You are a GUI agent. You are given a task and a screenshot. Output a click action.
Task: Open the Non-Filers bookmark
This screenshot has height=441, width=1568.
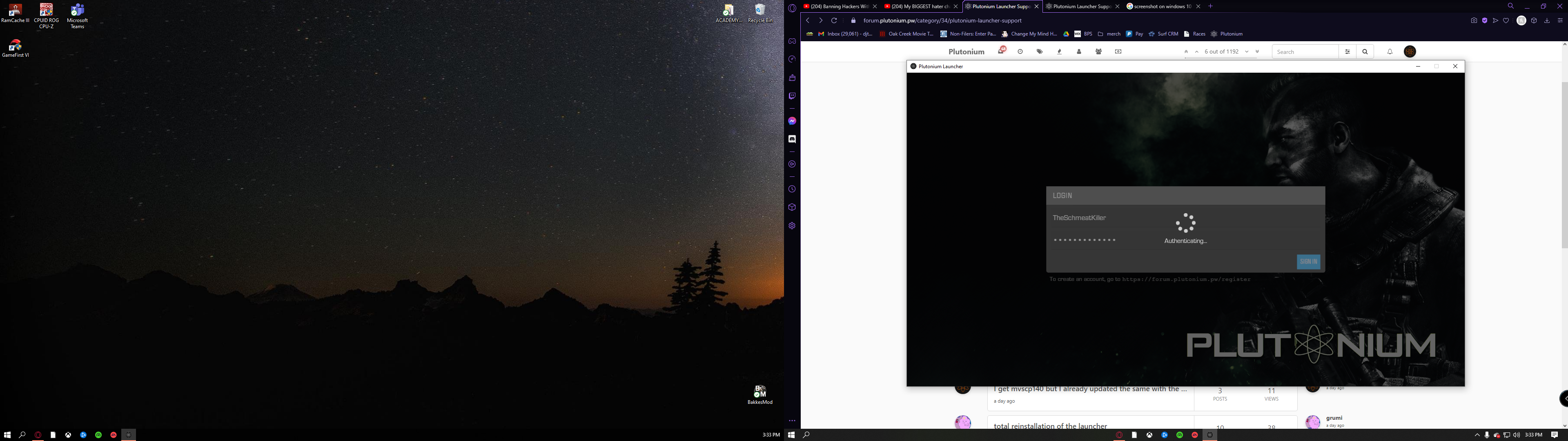pyautogui.click(x=968, y=34)
